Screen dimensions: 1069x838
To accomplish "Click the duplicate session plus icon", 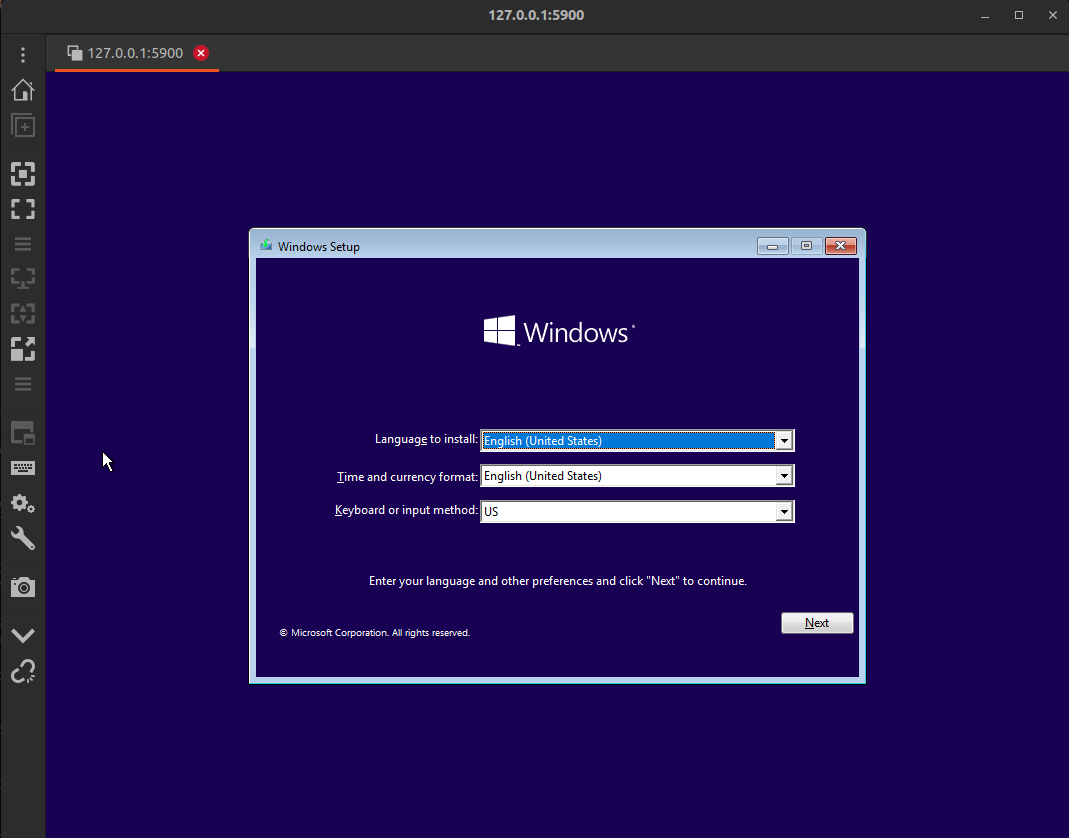I will click(x=22, y=126).
